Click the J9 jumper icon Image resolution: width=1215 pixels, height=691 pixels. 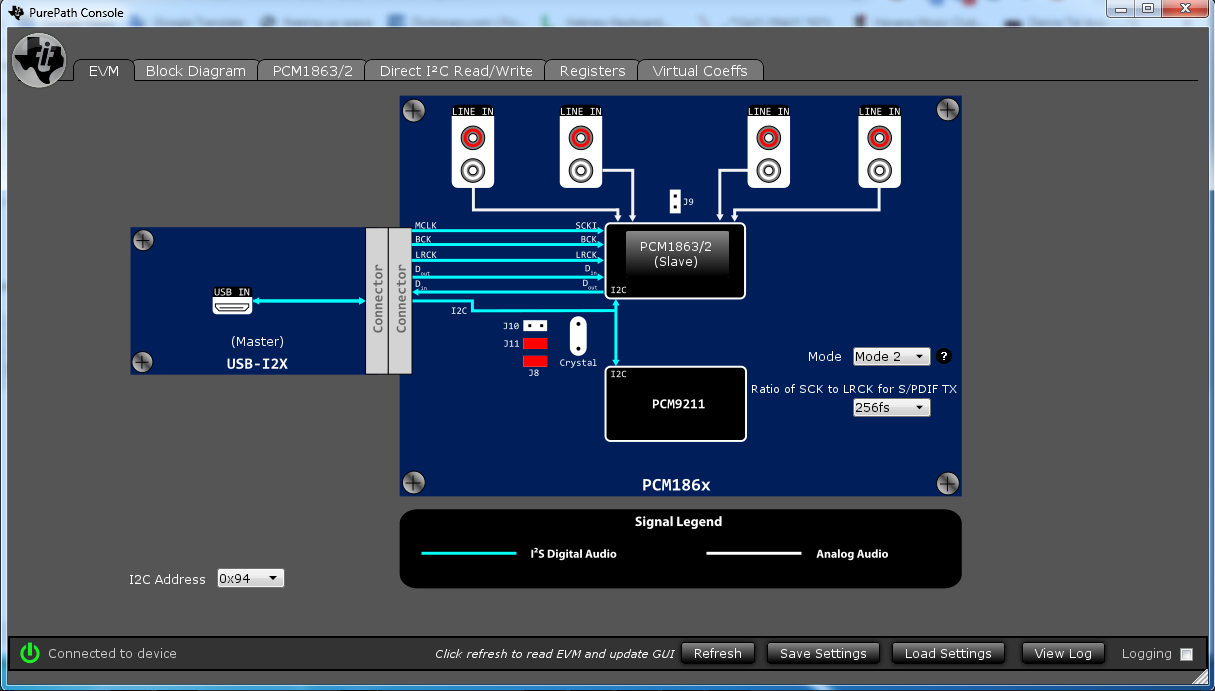point(675,201)
